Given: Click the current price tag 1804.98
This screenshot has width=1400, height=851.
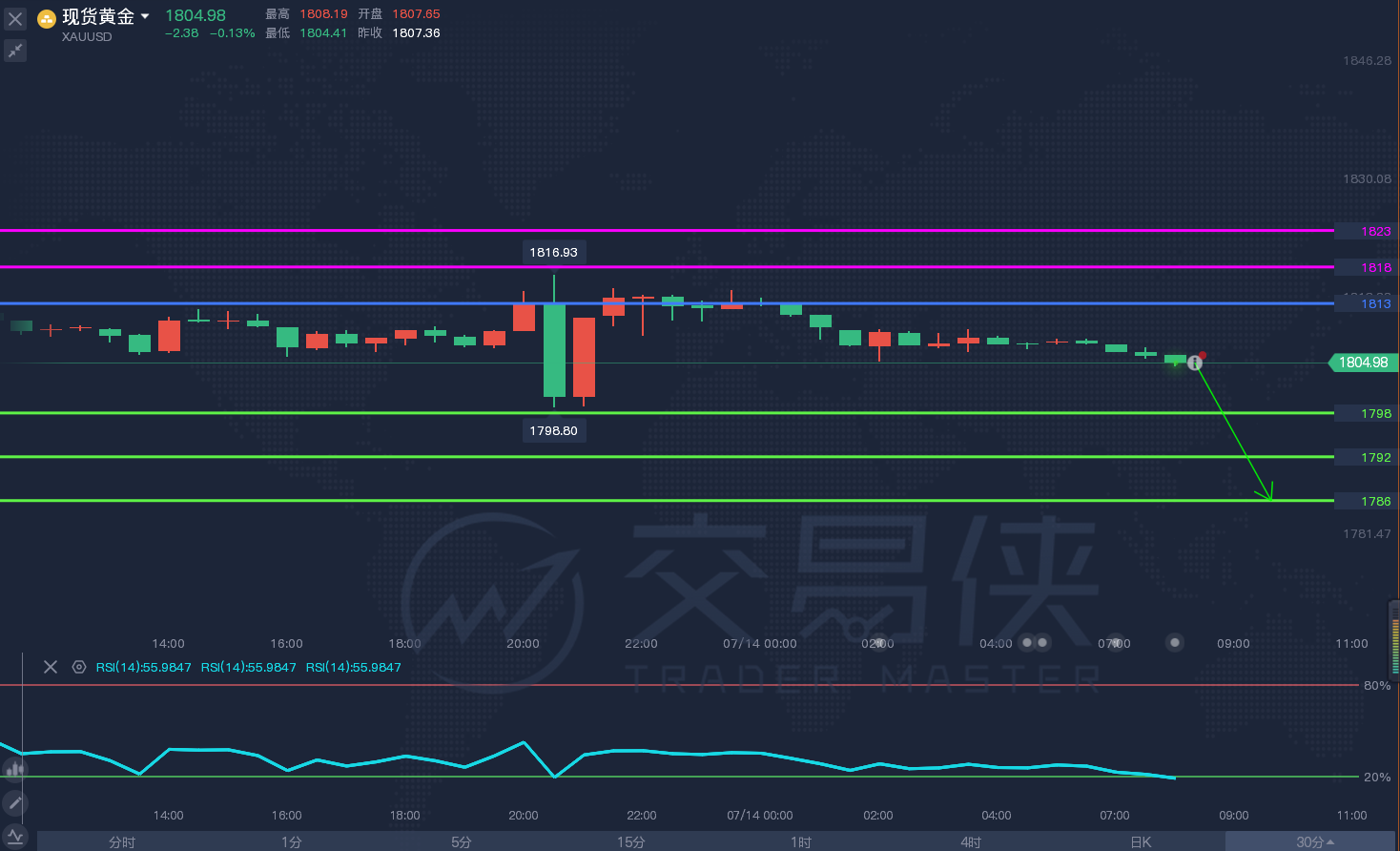Looking at the screenshot, I should (1363, 363).
